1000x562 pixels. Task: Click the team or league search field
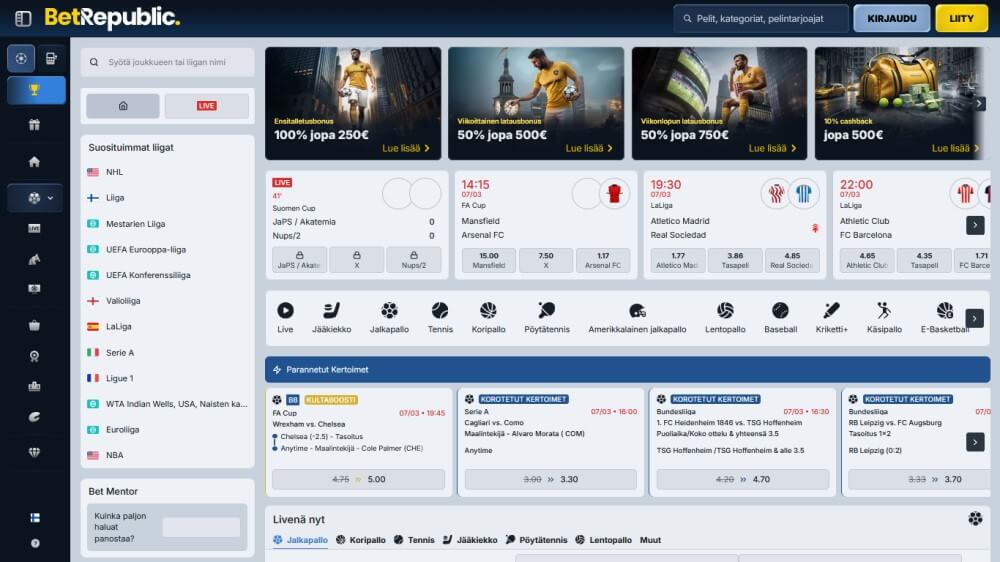pyautogui.click(x=167, y=62)
